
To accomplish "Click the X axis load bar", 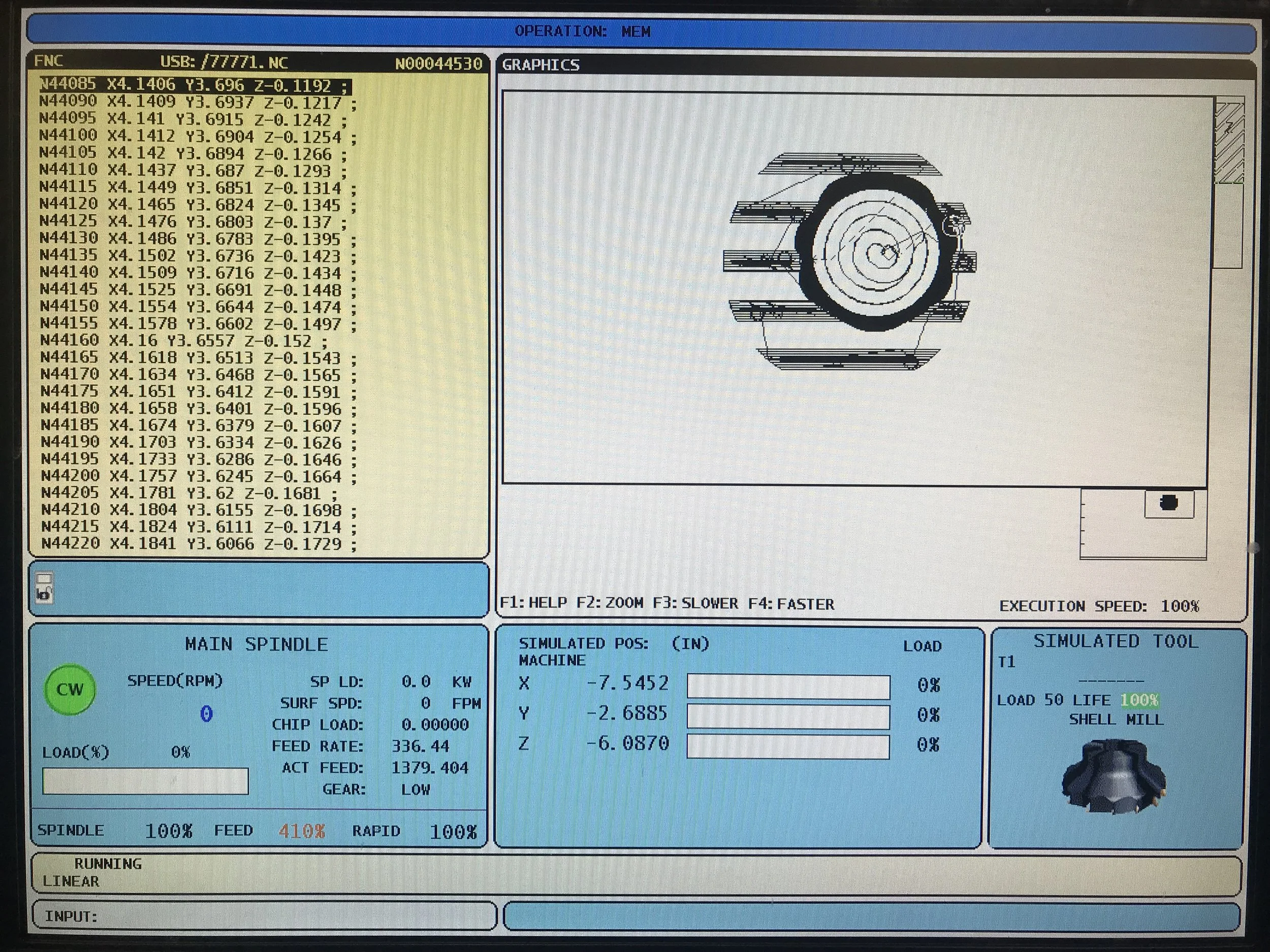I will pyautogui.click(x=788, y=686).
